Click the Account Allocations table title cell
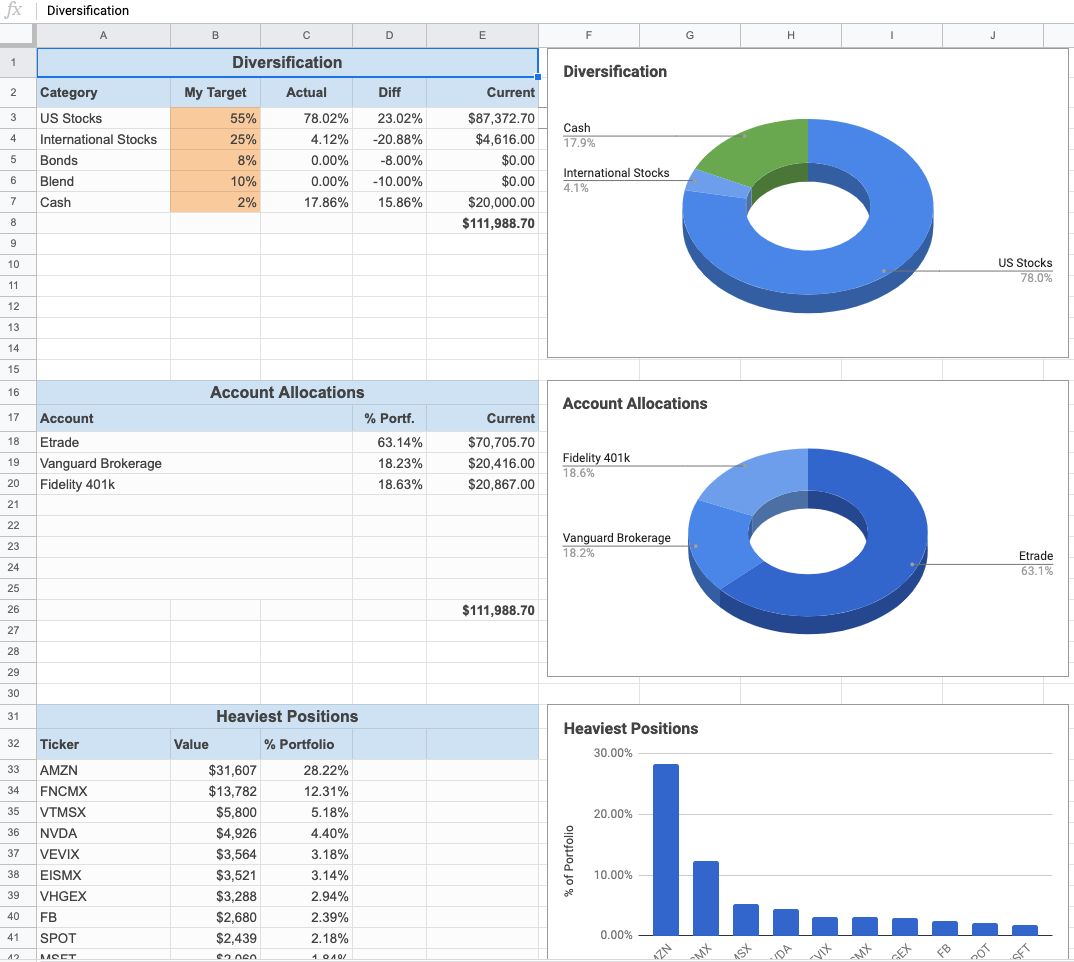This screenshot has height=962, width=1074. click(x=287, y=393)
